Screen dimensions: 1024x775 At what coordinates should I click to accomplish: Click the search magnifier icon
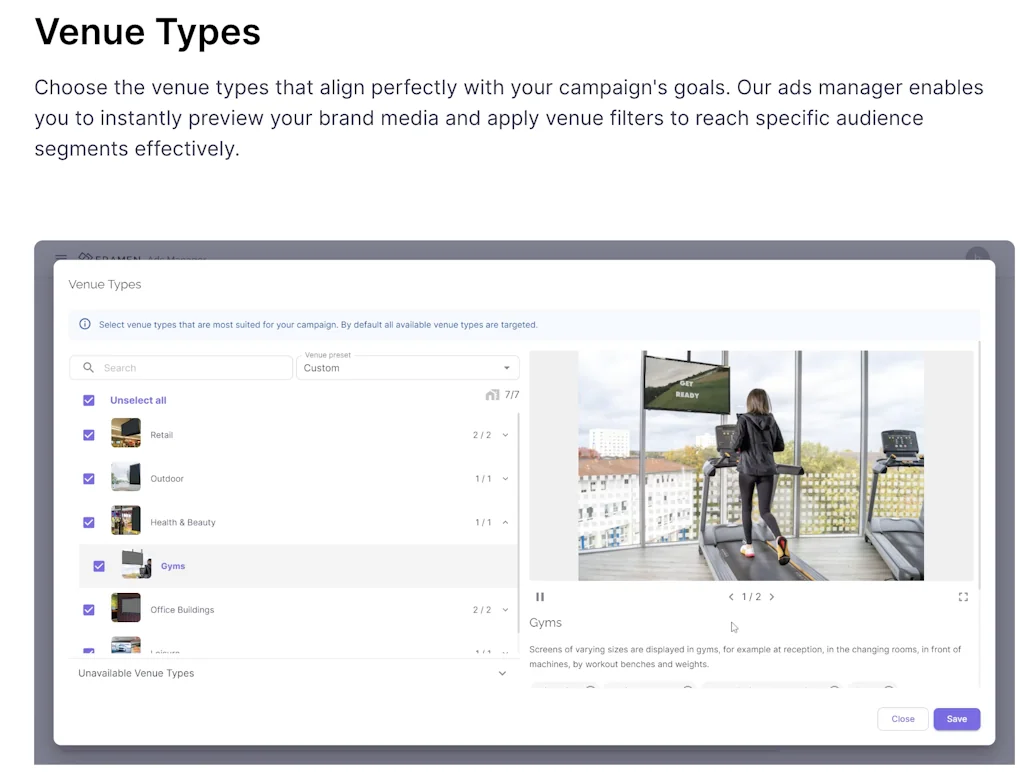[x=89, y=368]
